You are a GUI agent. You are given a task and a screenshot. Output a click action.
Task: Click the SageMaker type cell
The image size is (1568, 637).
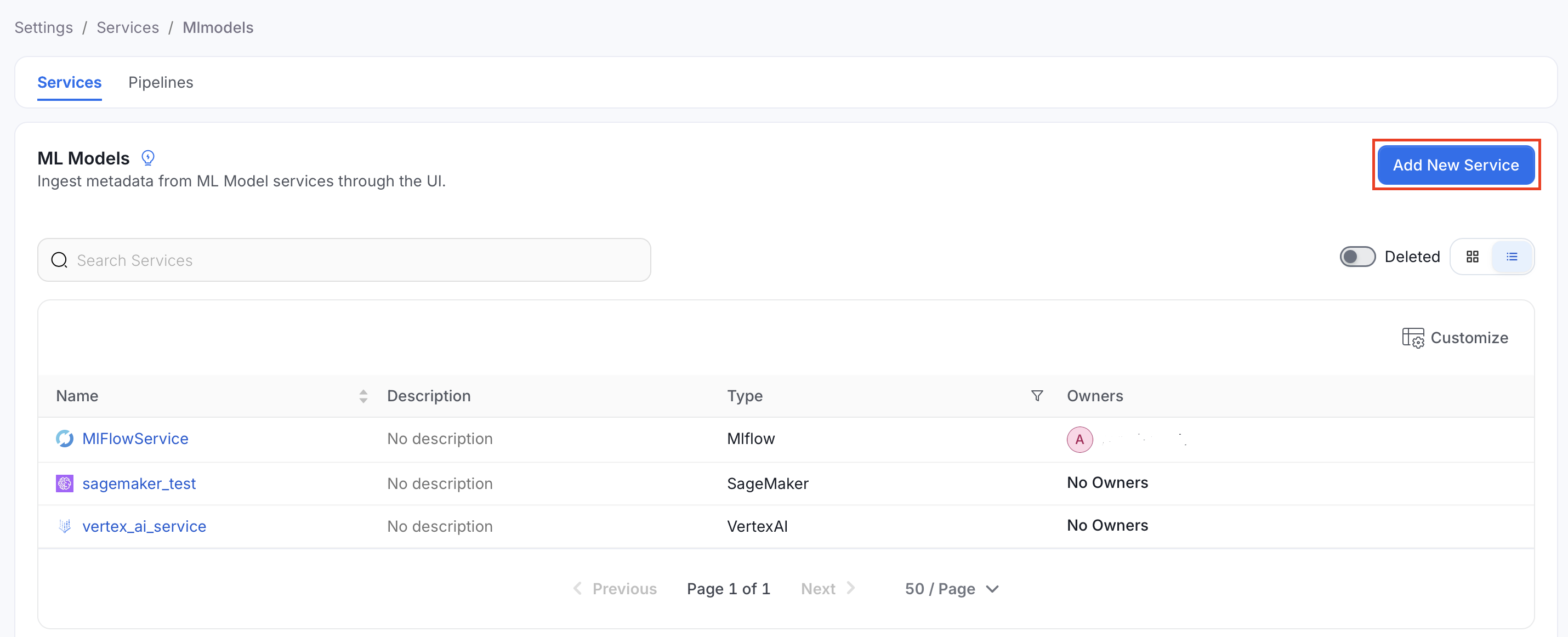click(x=768, y=484)
